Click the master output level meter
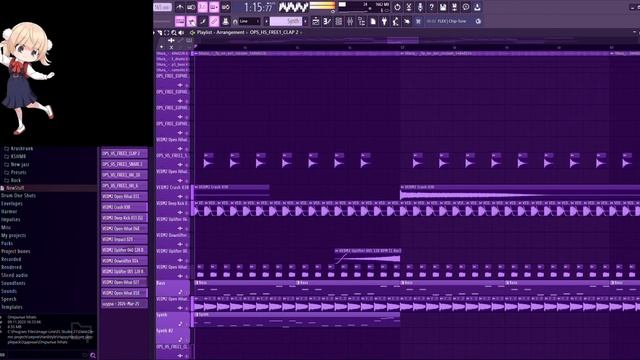This screenshot has width=640, height=360. click(x=322, y=6)
